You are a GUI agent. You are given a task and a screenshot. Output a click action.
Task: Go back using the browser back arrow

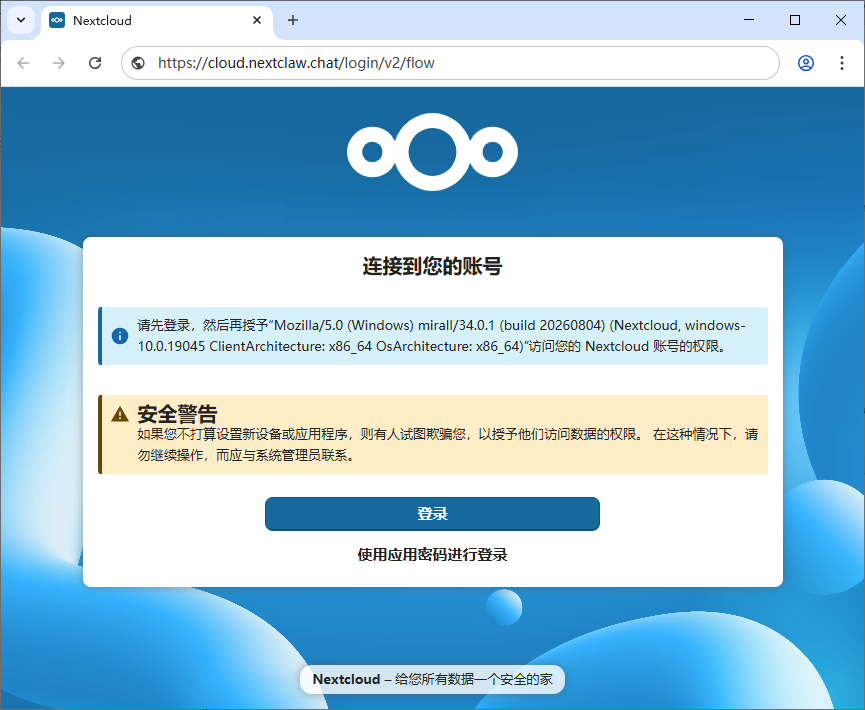tap(23, 63)
